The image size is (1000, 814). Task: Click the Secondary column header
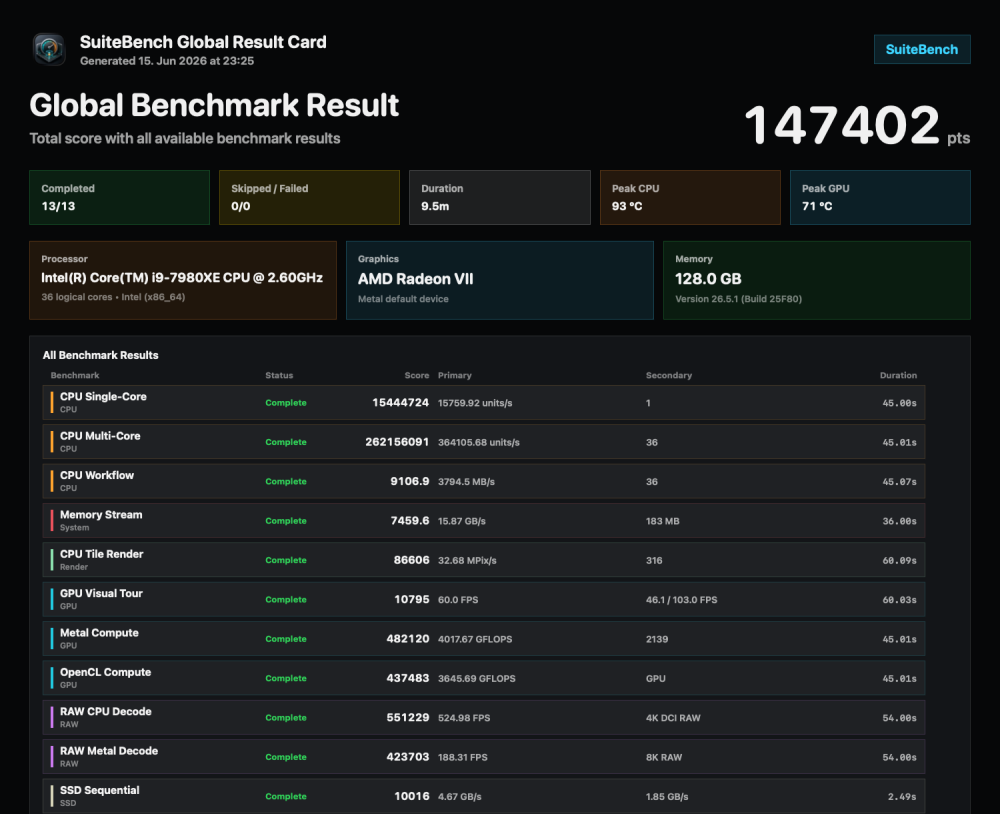click(669, 375)
